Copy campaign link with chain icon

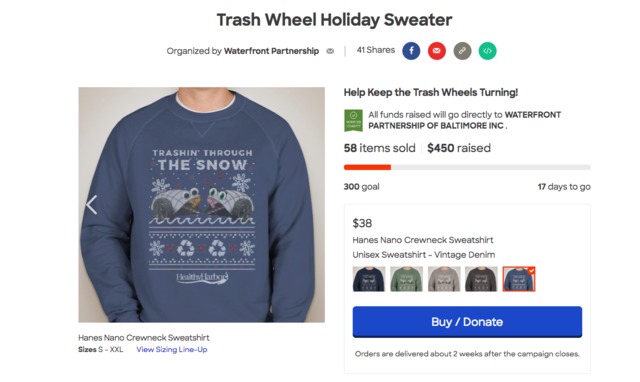(x=462, y=51)
